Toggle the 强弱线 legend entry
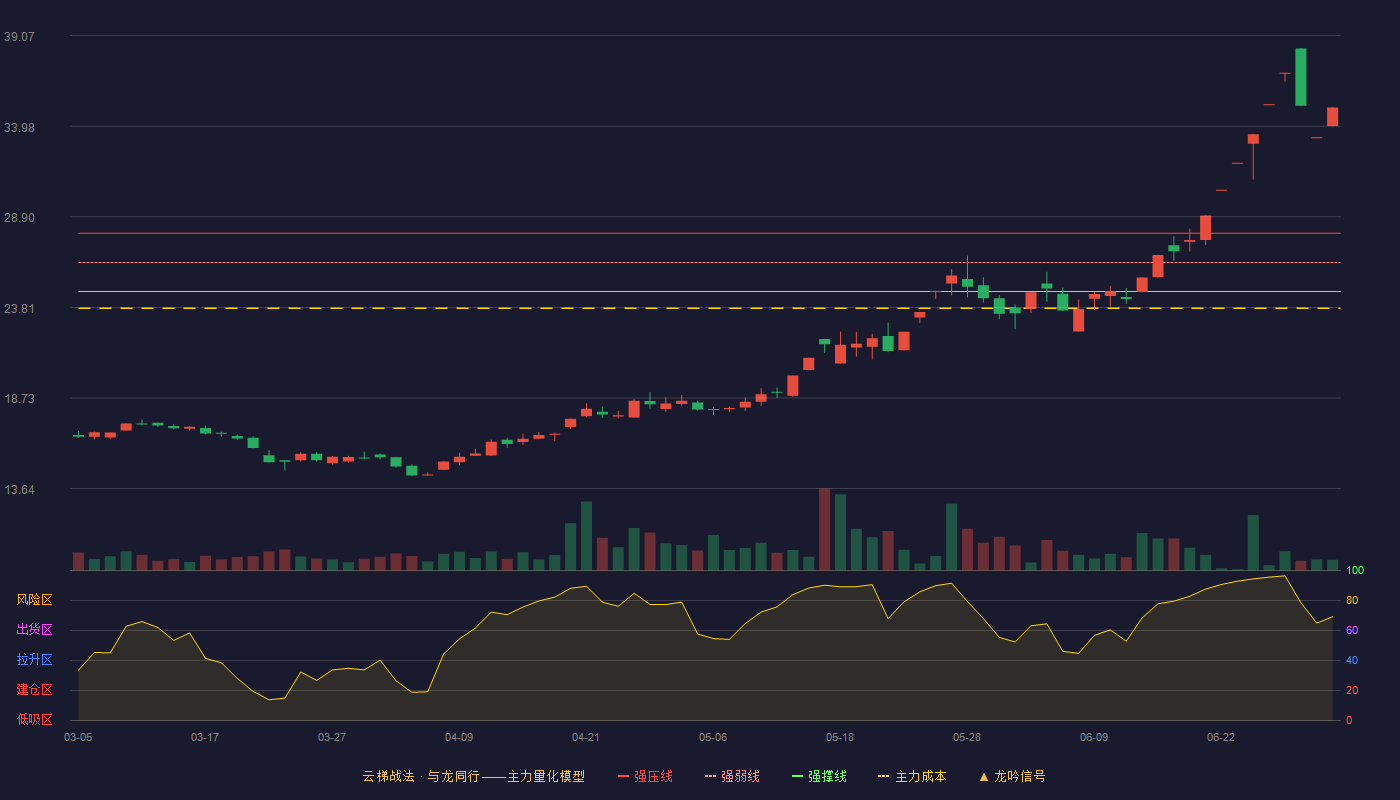The width and height of the screenshot is (1400, 800). point(732,776)
